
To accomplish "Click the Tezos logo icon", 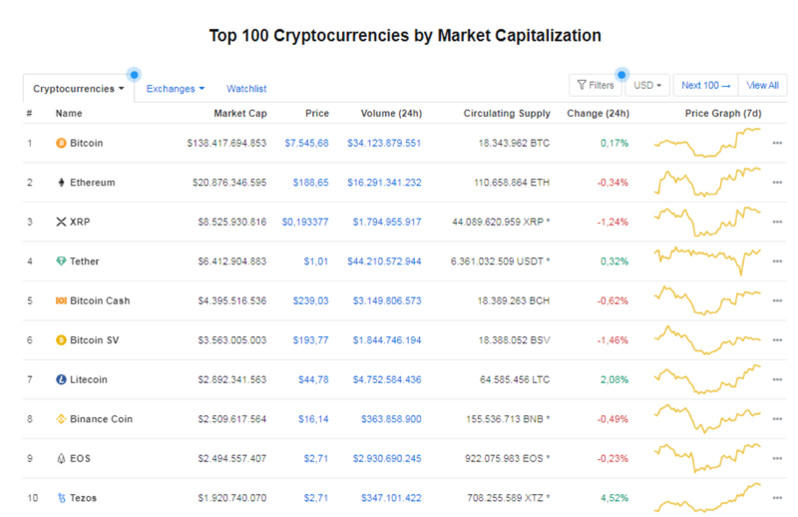I will (x=61, y=497).
